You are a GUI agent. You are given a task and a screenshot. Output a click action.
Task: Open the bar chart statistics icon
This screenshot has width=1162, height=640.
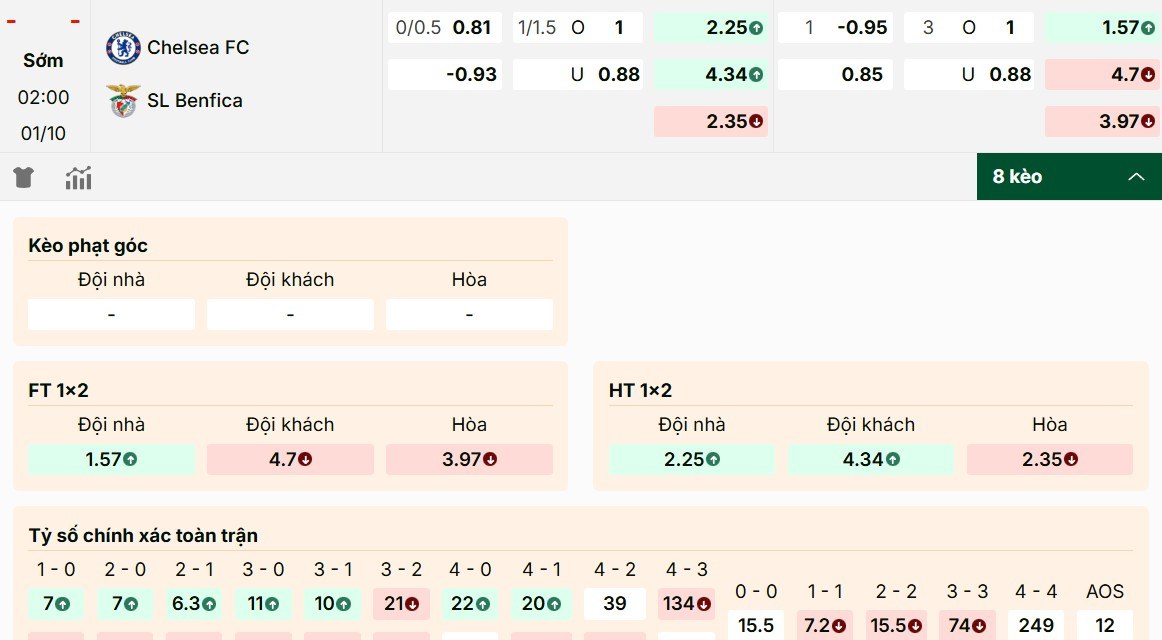[x=78, y=178]
